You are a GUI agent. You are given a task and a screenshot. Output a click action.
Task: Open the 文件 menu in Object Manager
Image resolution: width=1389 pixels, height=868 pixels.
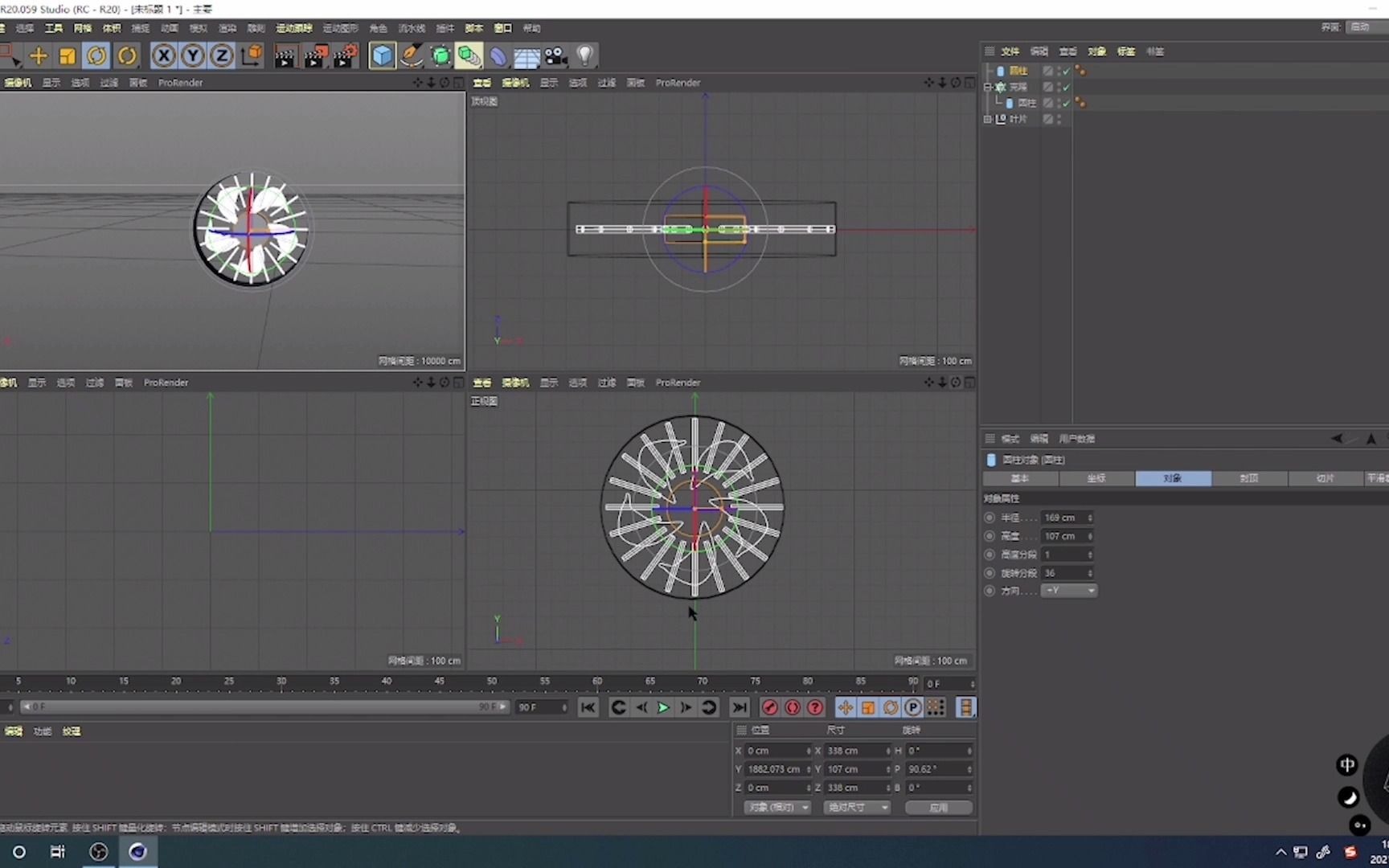(x=1010, y=51)
